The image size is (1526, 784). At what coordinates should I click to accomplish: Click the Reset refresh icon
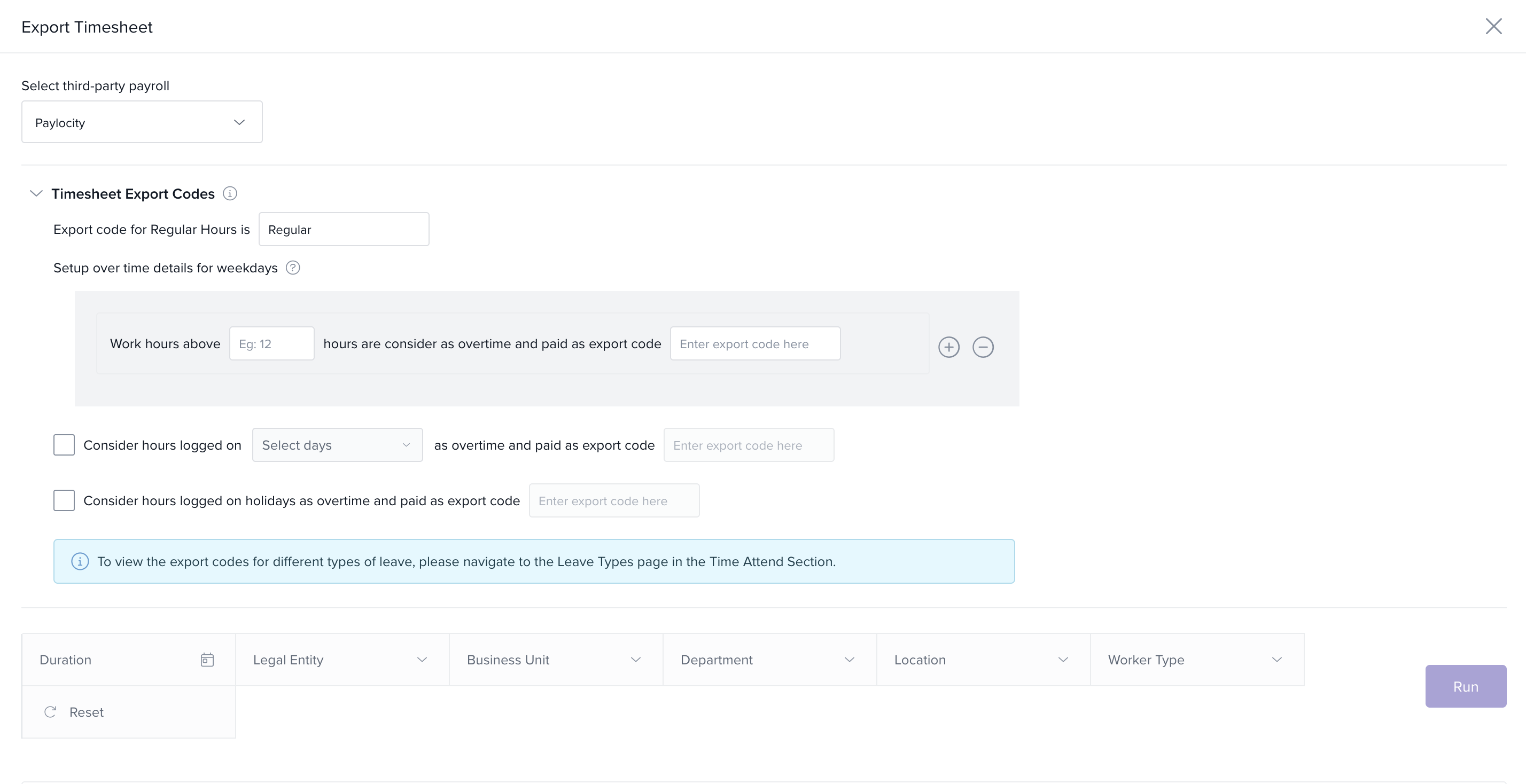[50, 712]
